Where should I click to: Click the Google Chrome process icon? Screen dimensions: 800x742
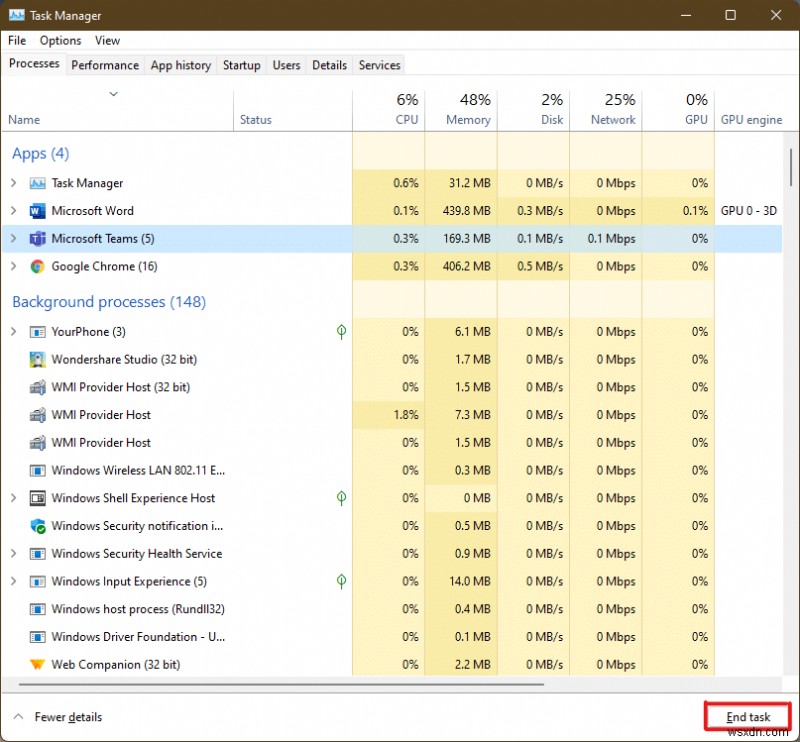tap(38, 267)
